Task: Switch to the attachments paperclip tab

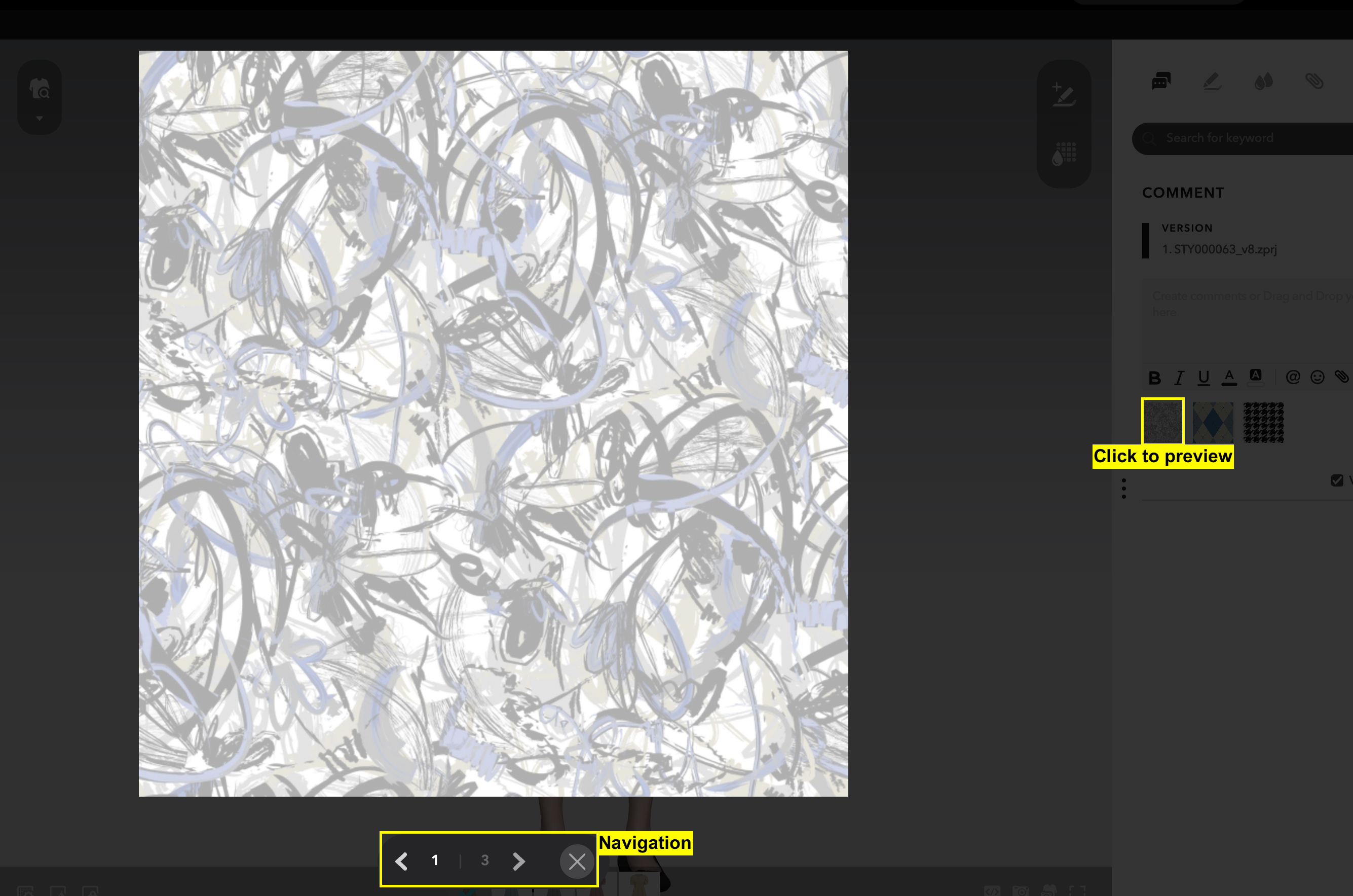Action: [x=1314, y=81]
